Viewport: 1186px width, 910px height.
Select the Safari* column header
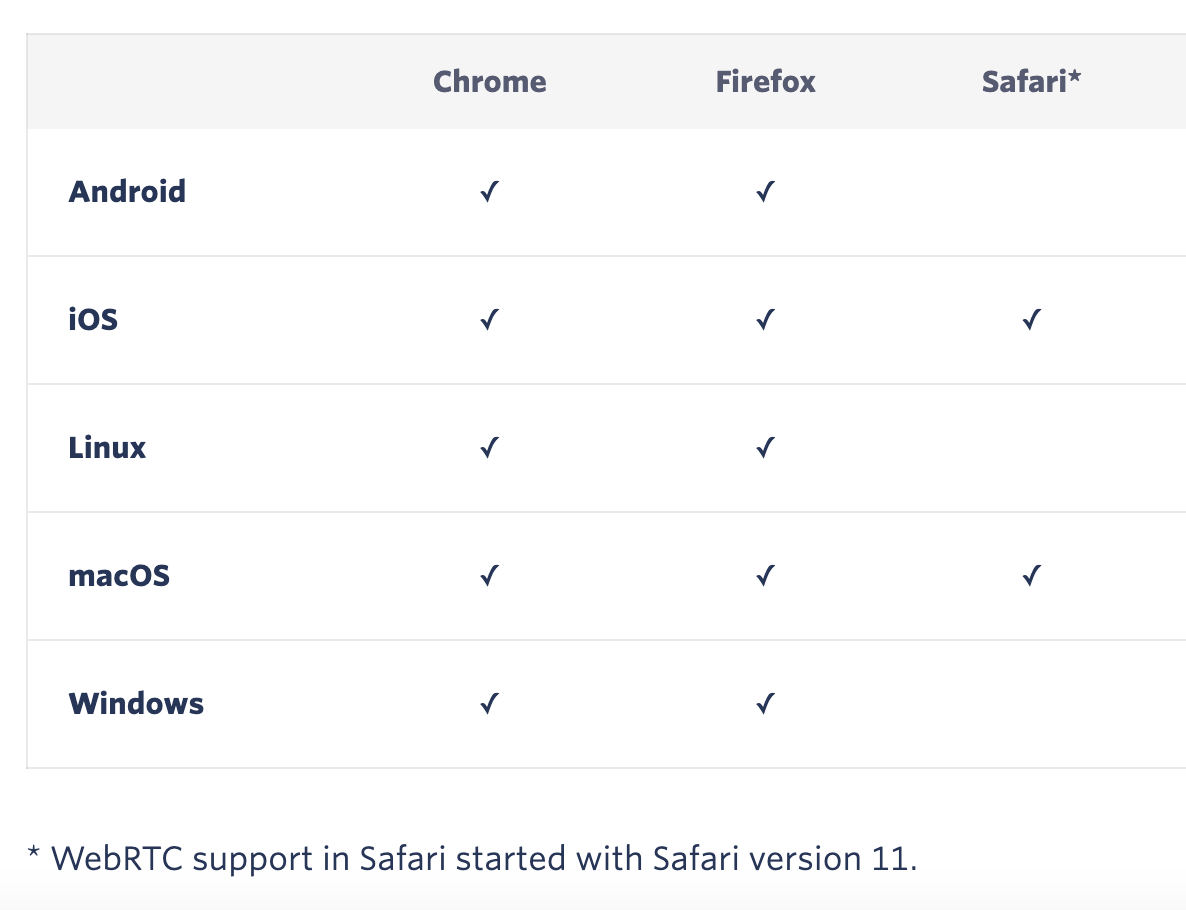point(1032,82)
